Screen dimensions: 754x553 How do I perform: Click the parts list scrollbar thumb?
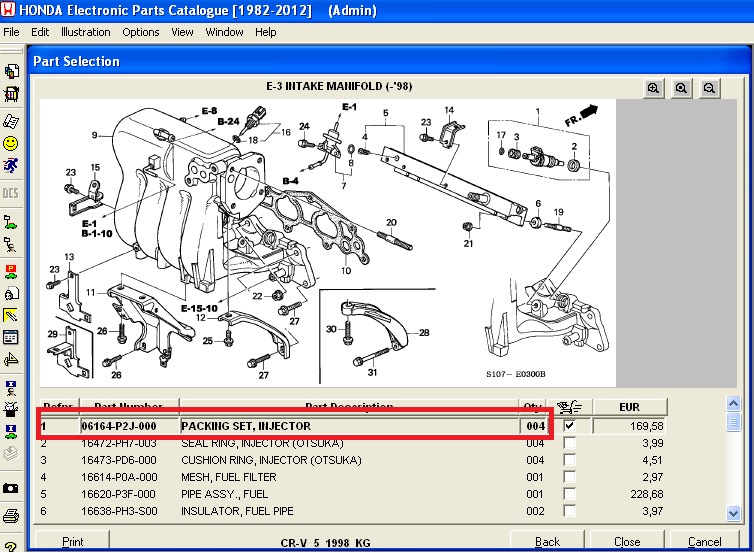(x=733, y=422)
